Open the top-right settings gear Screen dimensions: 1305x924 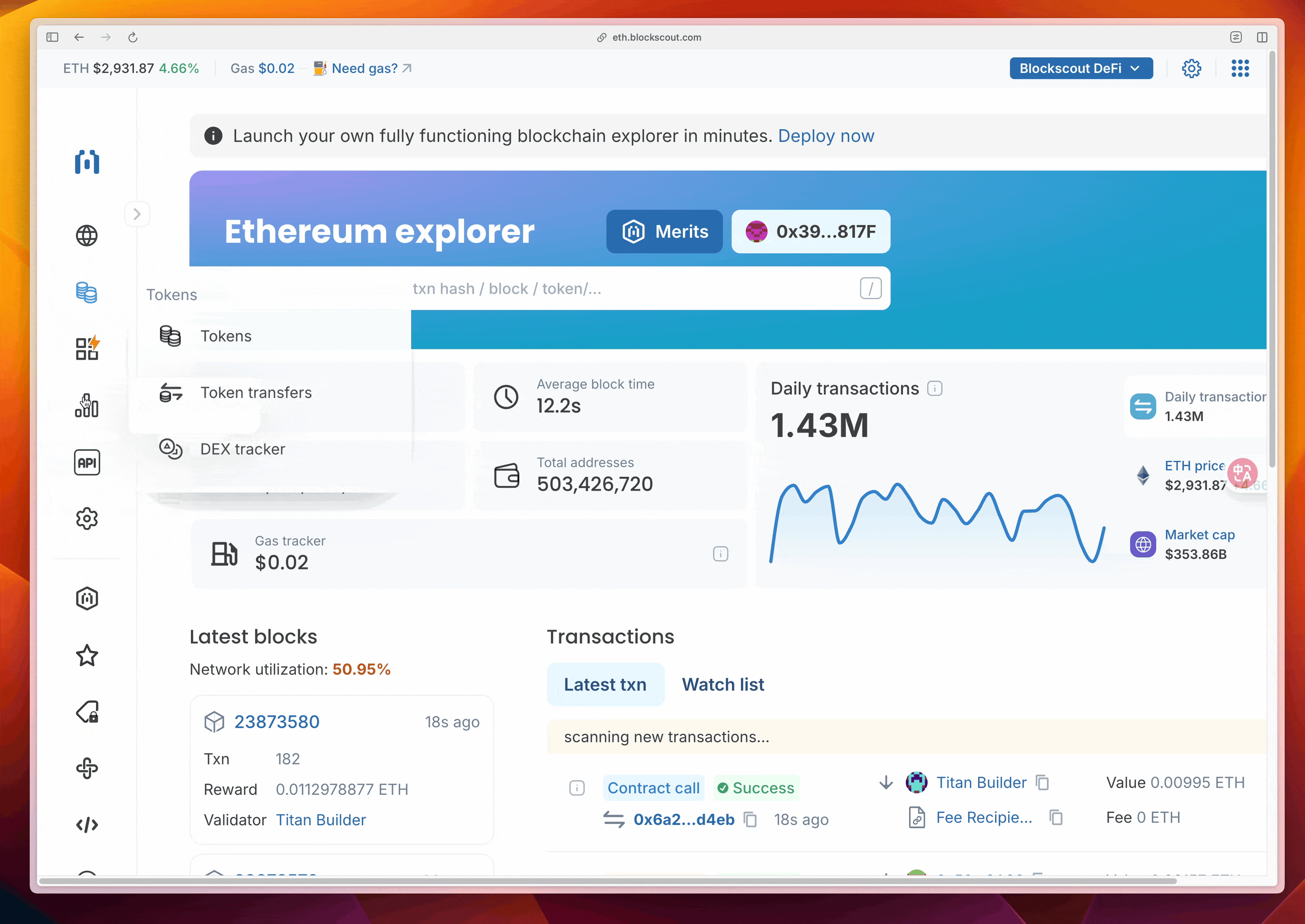tap(1191, 68)
